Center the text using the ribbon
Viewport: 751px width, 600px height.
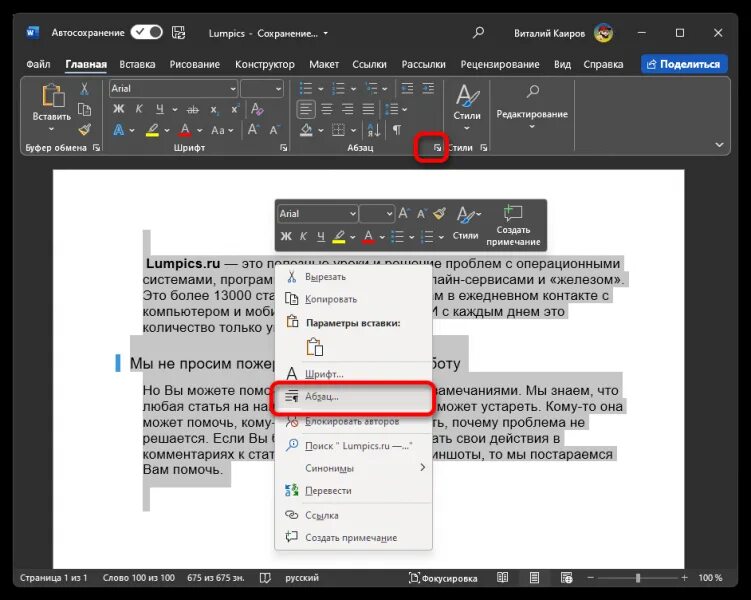coord(327,110)
